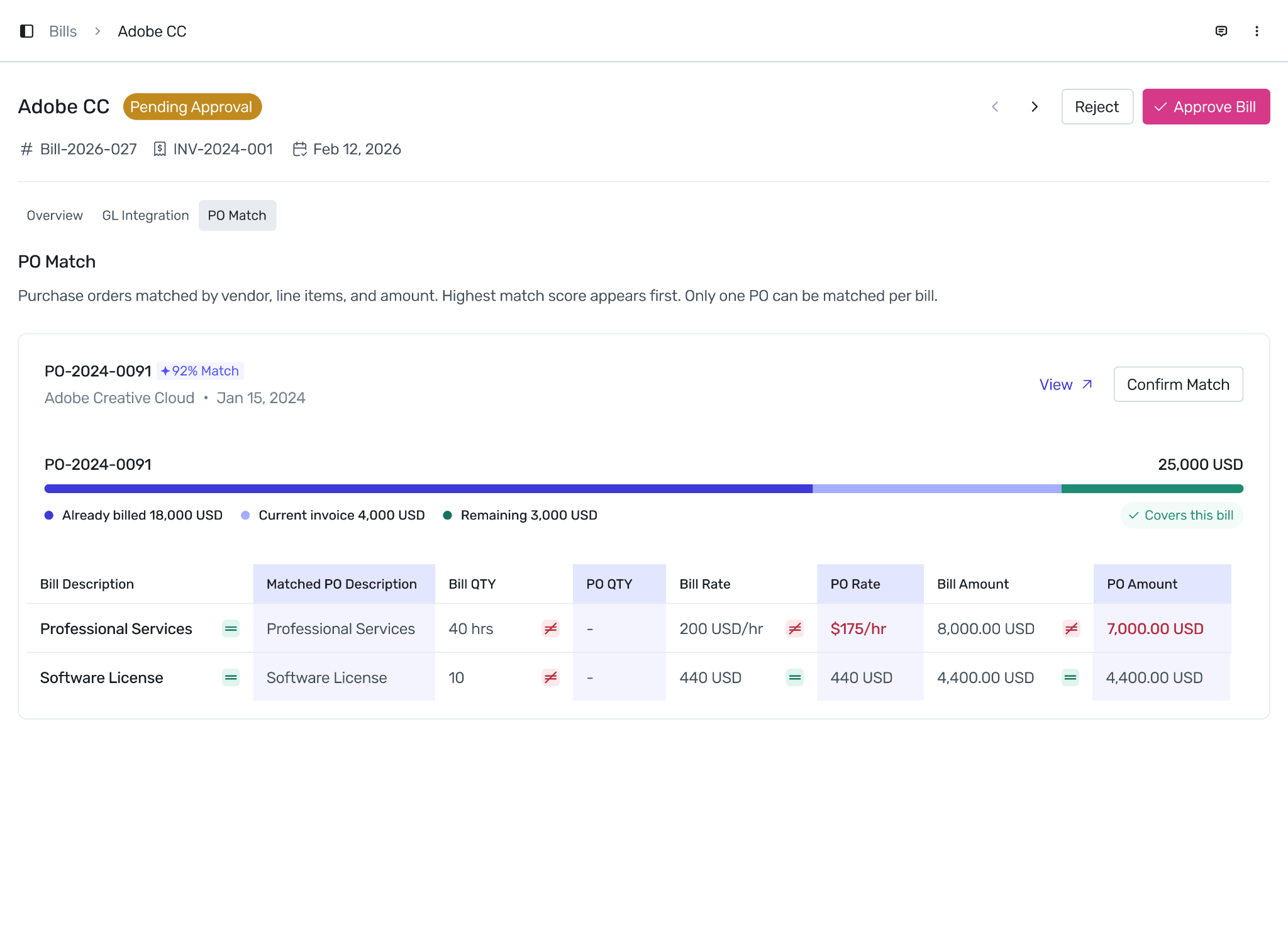This screenshot has width=1288, height=946.
Task: Click the calendar date icon
Action: point(300,149)
